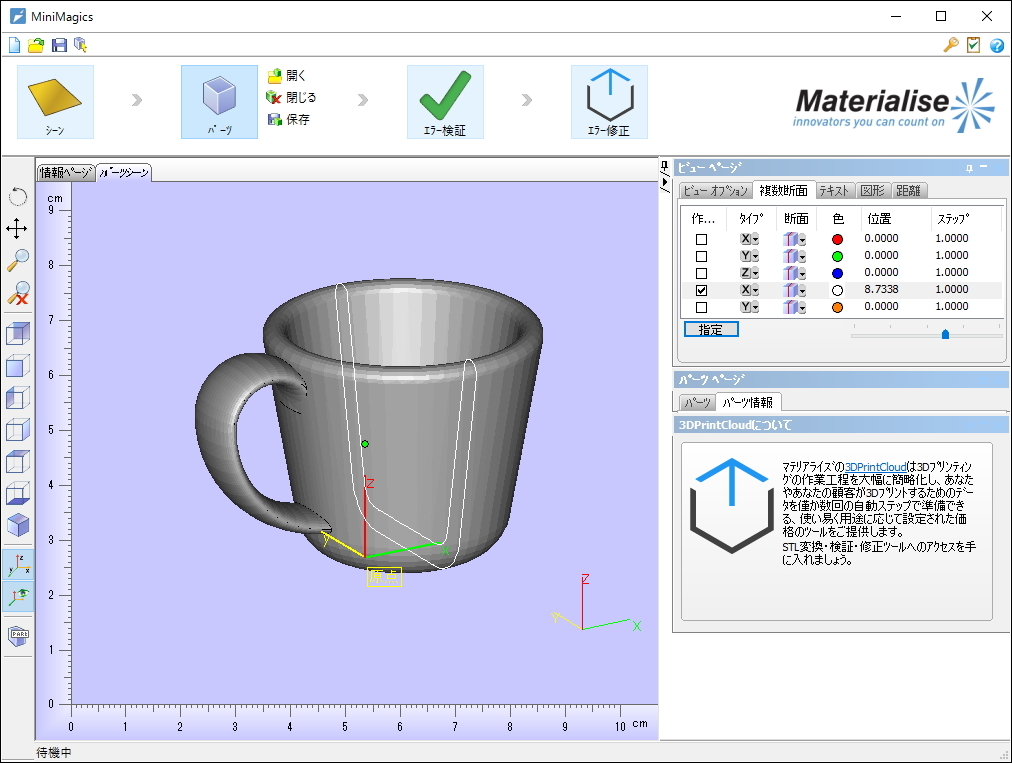Switch to top view cube icon
The image size is (1012, 763).
pos(17,462)
